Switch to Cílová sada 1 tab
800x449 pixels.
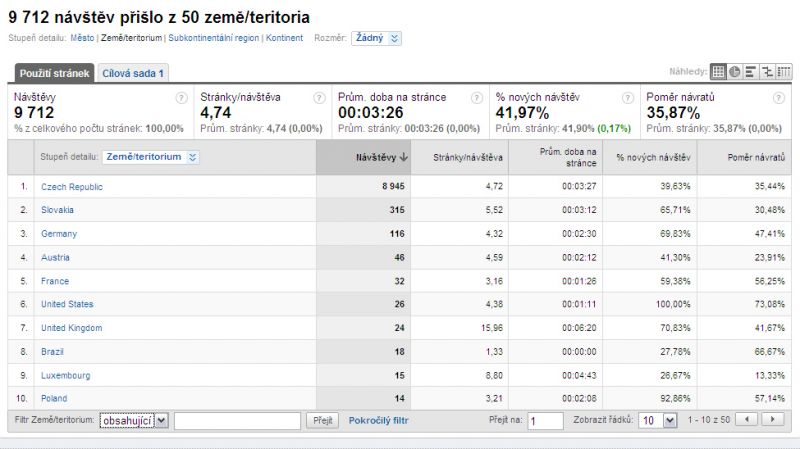click(x=132, y=73)
